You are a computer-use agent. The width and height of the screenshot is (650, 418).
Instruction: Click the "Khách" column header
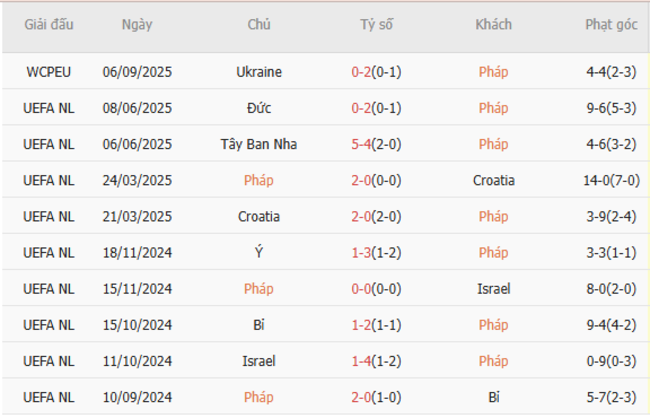pos(493,25)
